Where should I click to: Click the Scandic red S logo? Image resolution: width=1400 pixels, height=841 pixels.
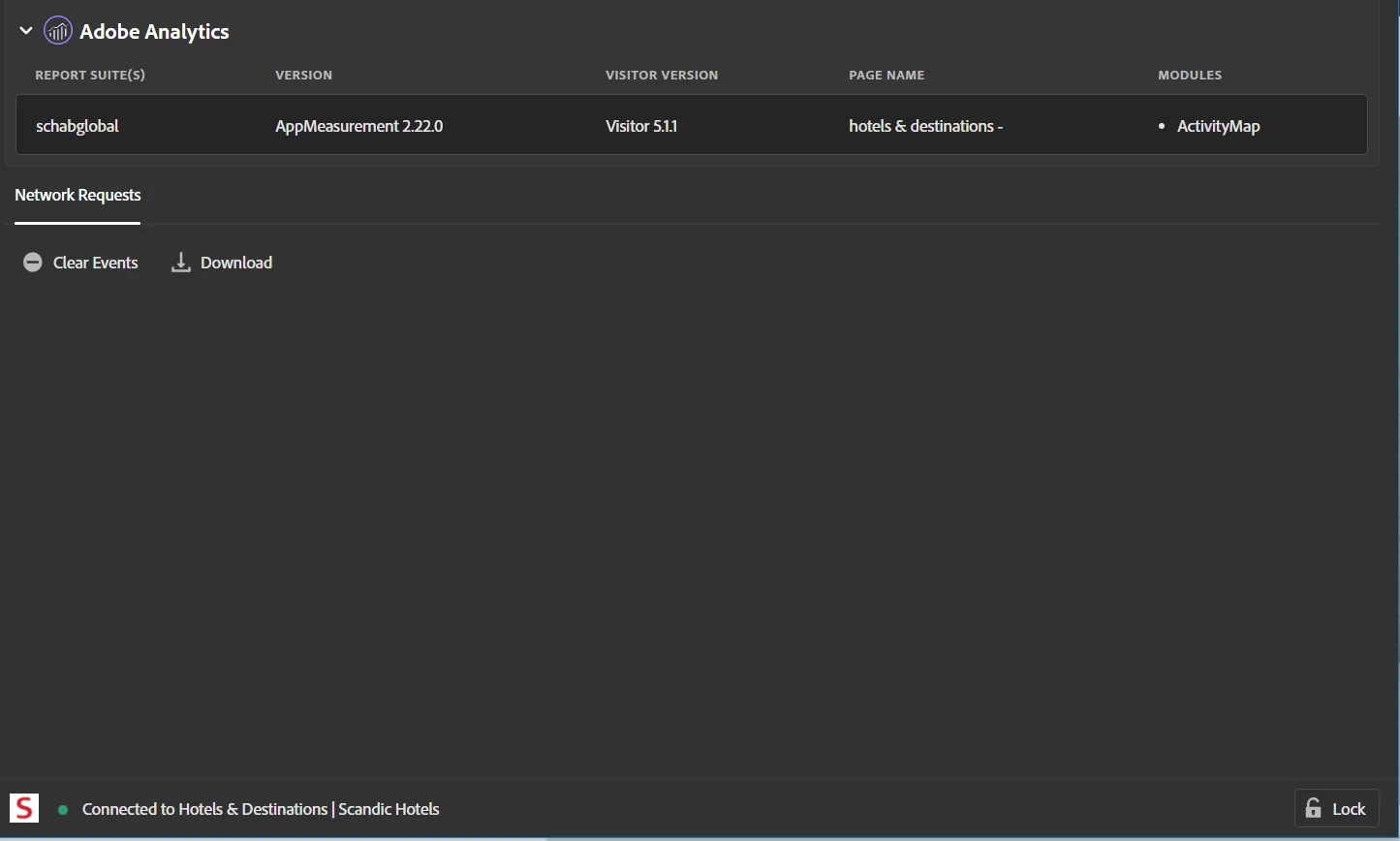[24, 808]
